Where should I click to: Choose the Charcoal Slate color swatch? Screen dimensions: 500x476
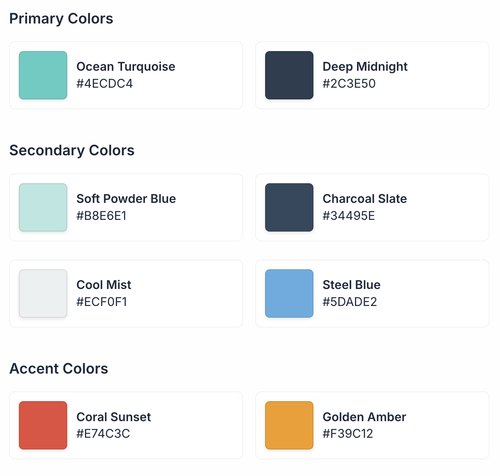pos(289,207)
